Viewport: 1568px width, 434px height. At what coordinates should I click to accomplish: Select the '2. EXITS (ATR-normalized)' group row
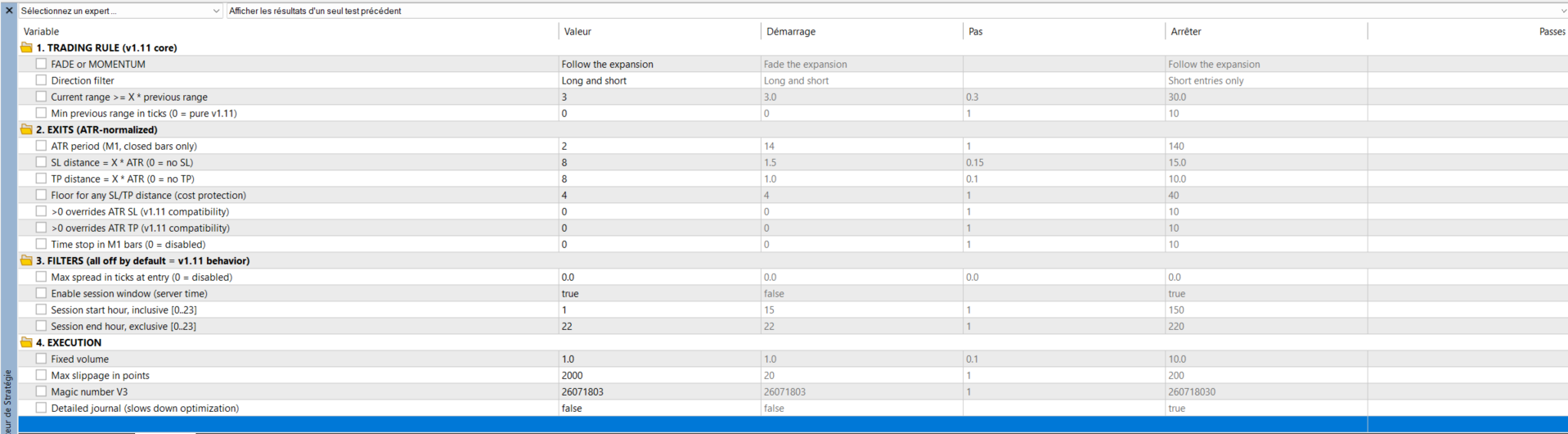point(793,129)
